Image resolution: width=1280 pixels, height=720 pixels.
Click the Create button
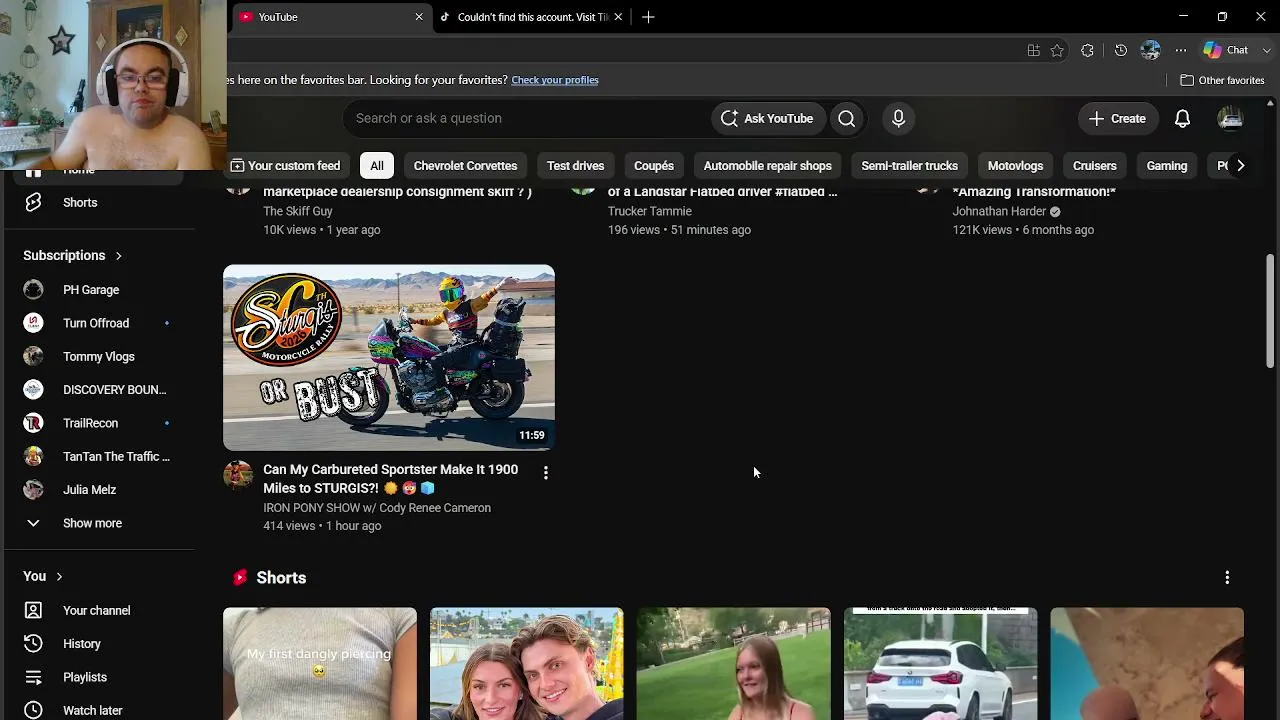(x=1117, y=118)
